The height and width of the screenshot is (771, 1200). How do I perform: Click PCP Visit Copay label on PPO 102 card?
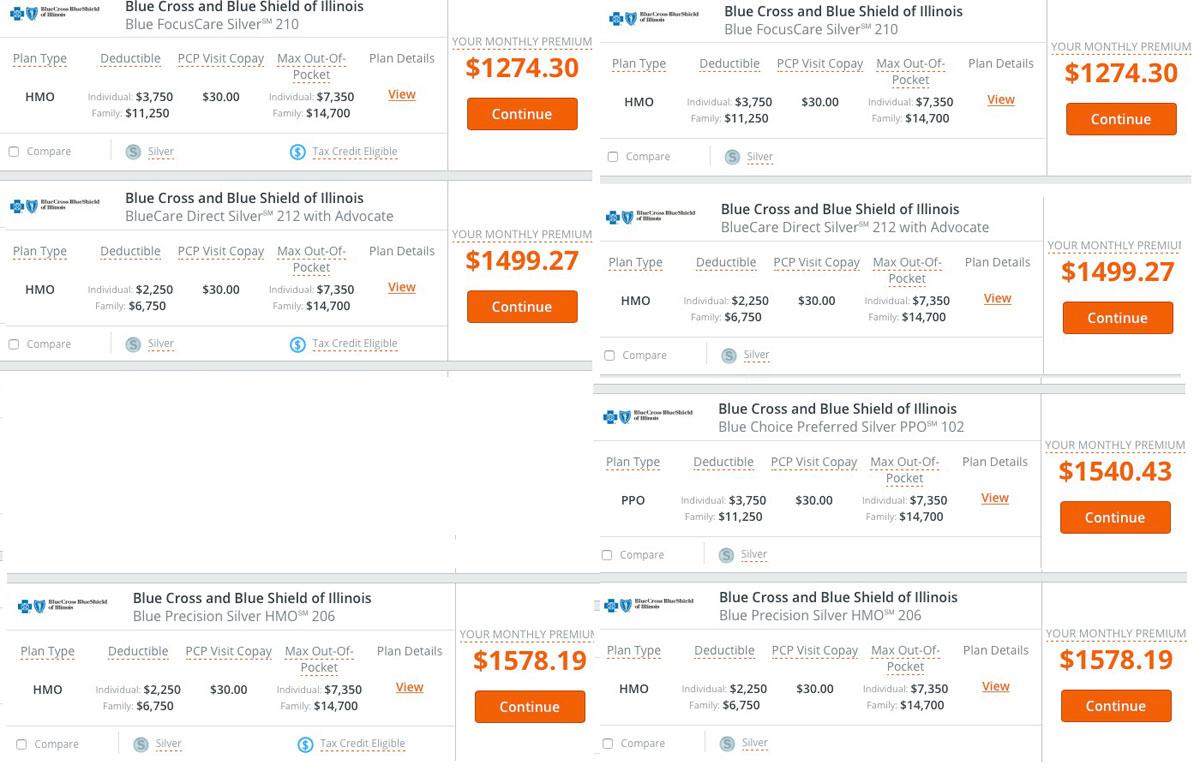(814, 462)
